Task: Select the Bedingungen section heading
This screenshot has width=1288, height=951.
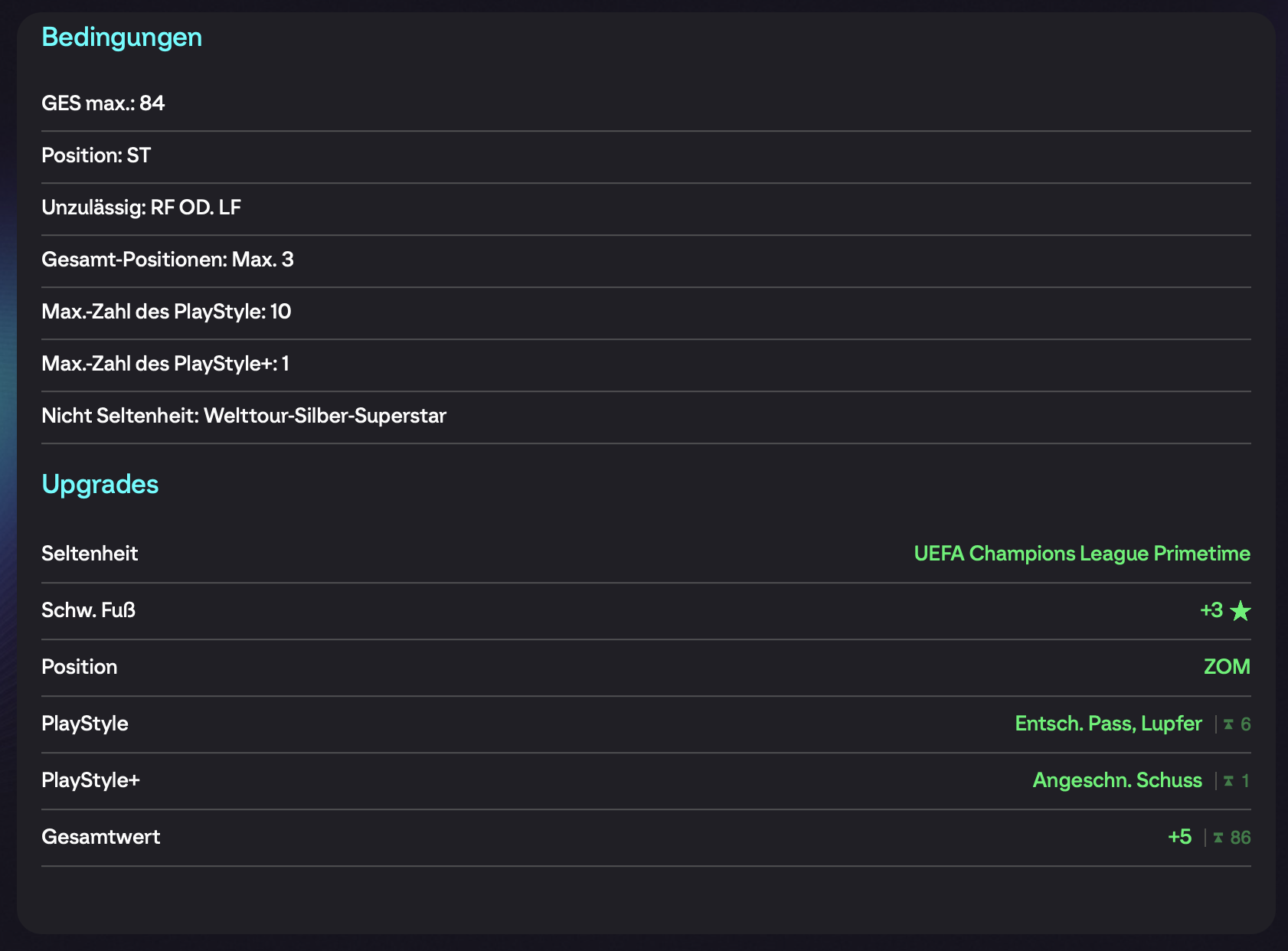Action: point(122,38)
